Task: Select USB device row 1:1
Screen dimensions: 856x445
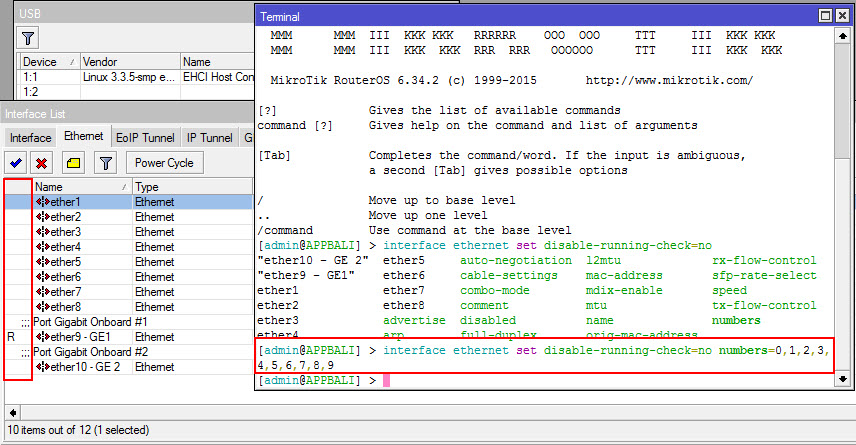Action: [x=136, y=77]
